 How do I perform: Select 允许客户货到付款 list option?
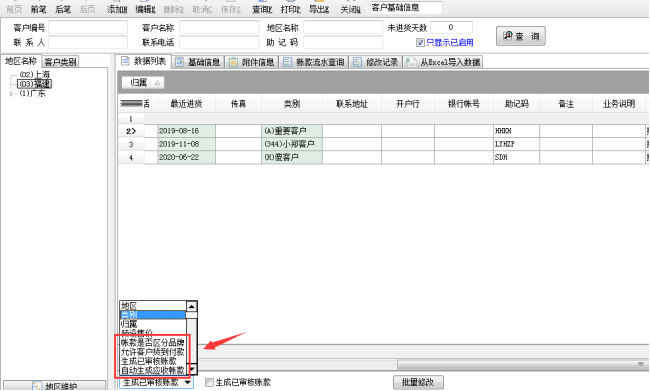(153, 352)
